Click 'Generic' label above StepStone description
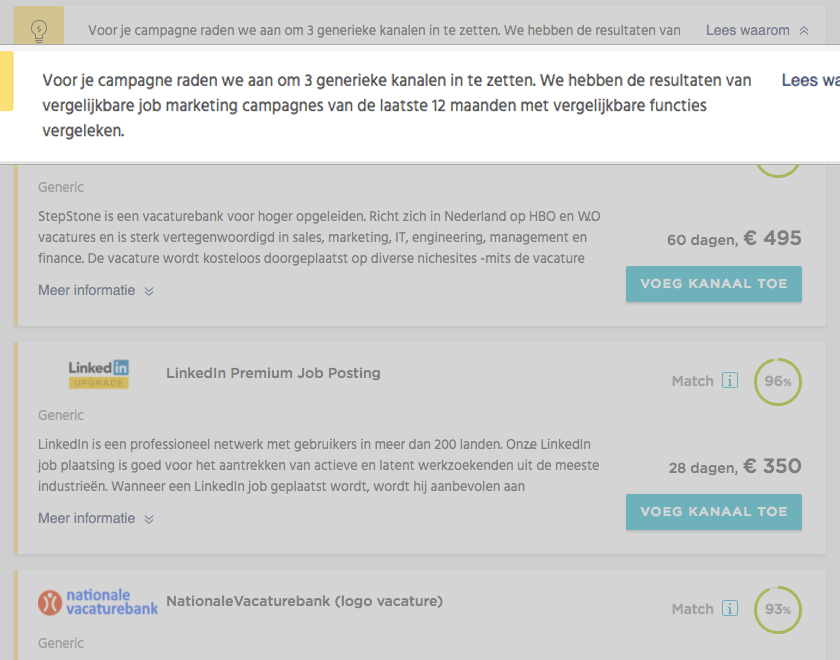The height and width of the screenshot is (660, 840). (x=61, y=187)
